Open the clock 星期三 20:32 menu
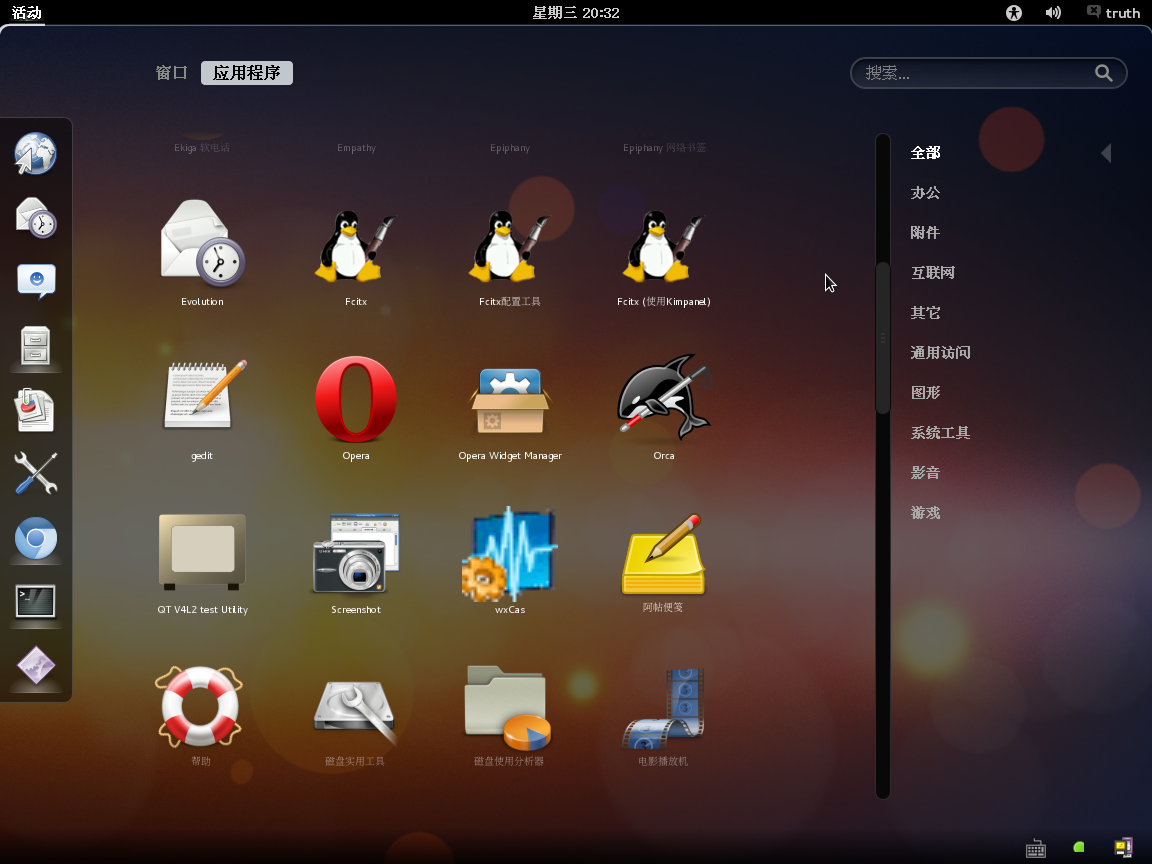The image size is (1152, 864). pyautogui.click(x=576, y=12)
